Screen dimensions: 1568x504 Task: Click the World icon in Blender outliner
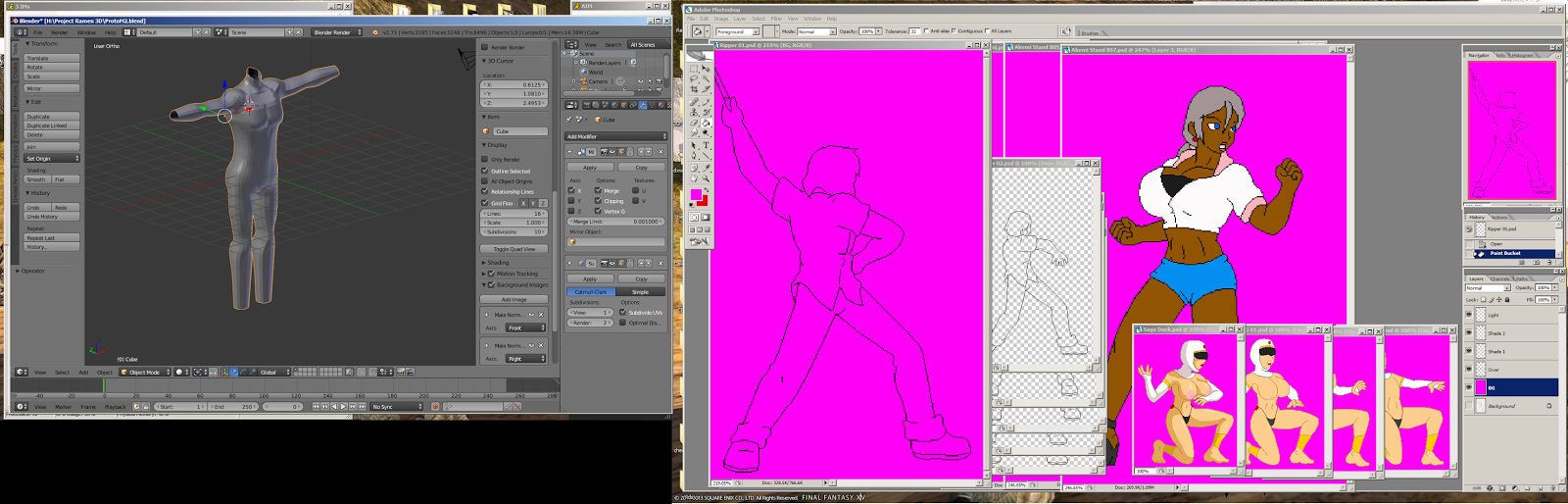coord(583,72)
